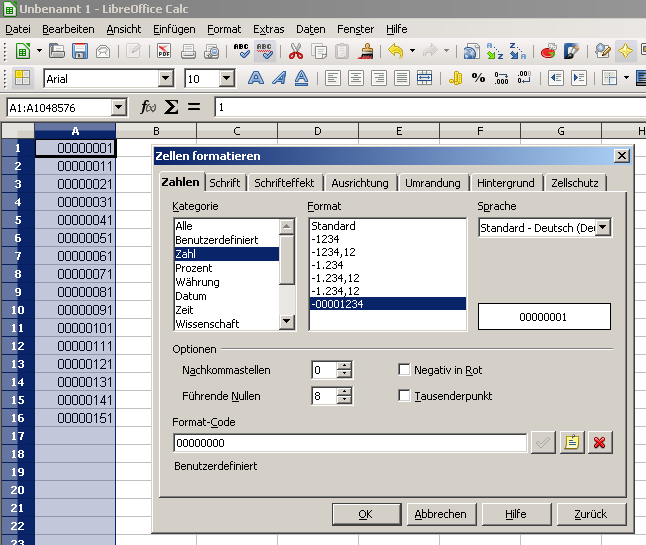Switch to the Ausrichtung tab
This screenshot has height=545, width=646.
pyautogui.click(x=360, y=183)
